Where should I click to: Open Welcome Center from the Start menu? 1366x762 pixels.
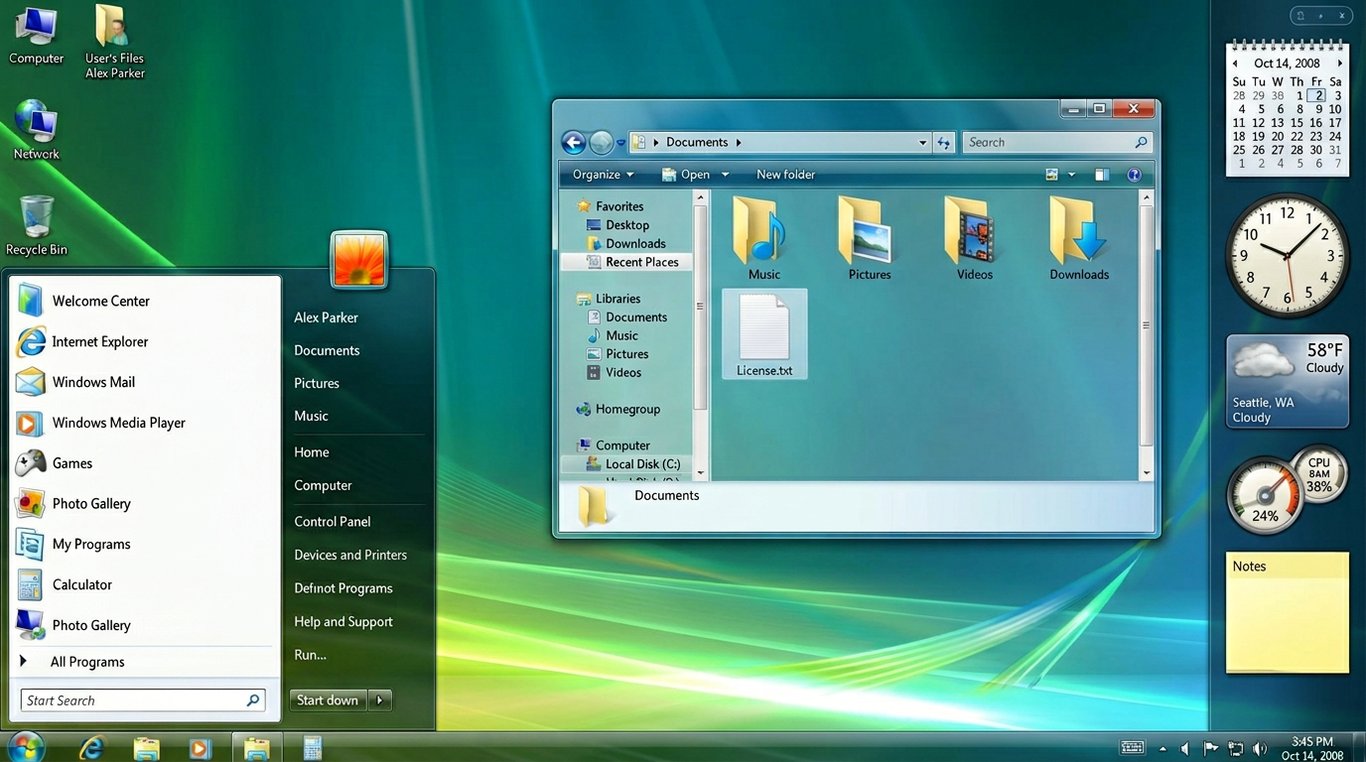[100, 300]
